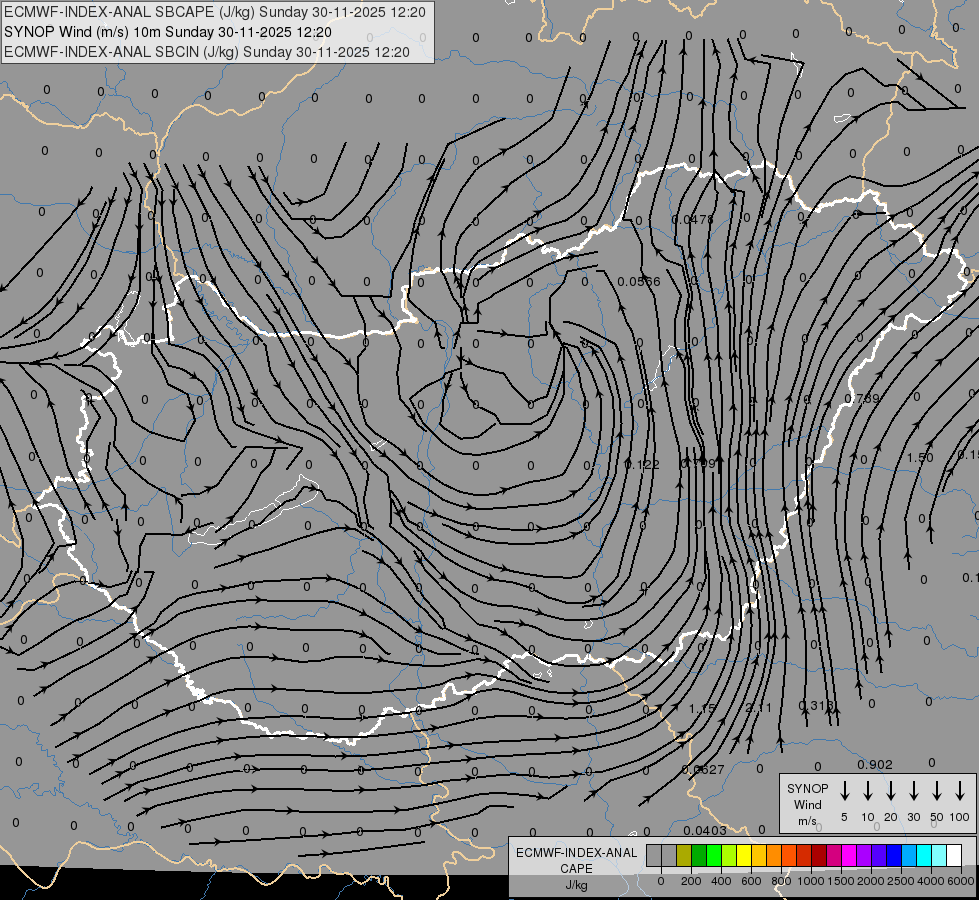Select the amber swatch in the CAPE legend

[759, 855]
